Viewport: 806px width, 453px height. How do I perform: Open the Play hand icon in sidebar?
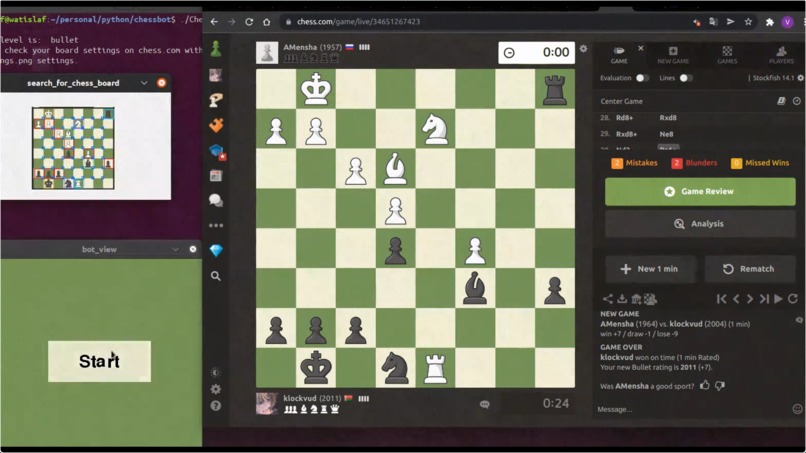pos(216,100)
